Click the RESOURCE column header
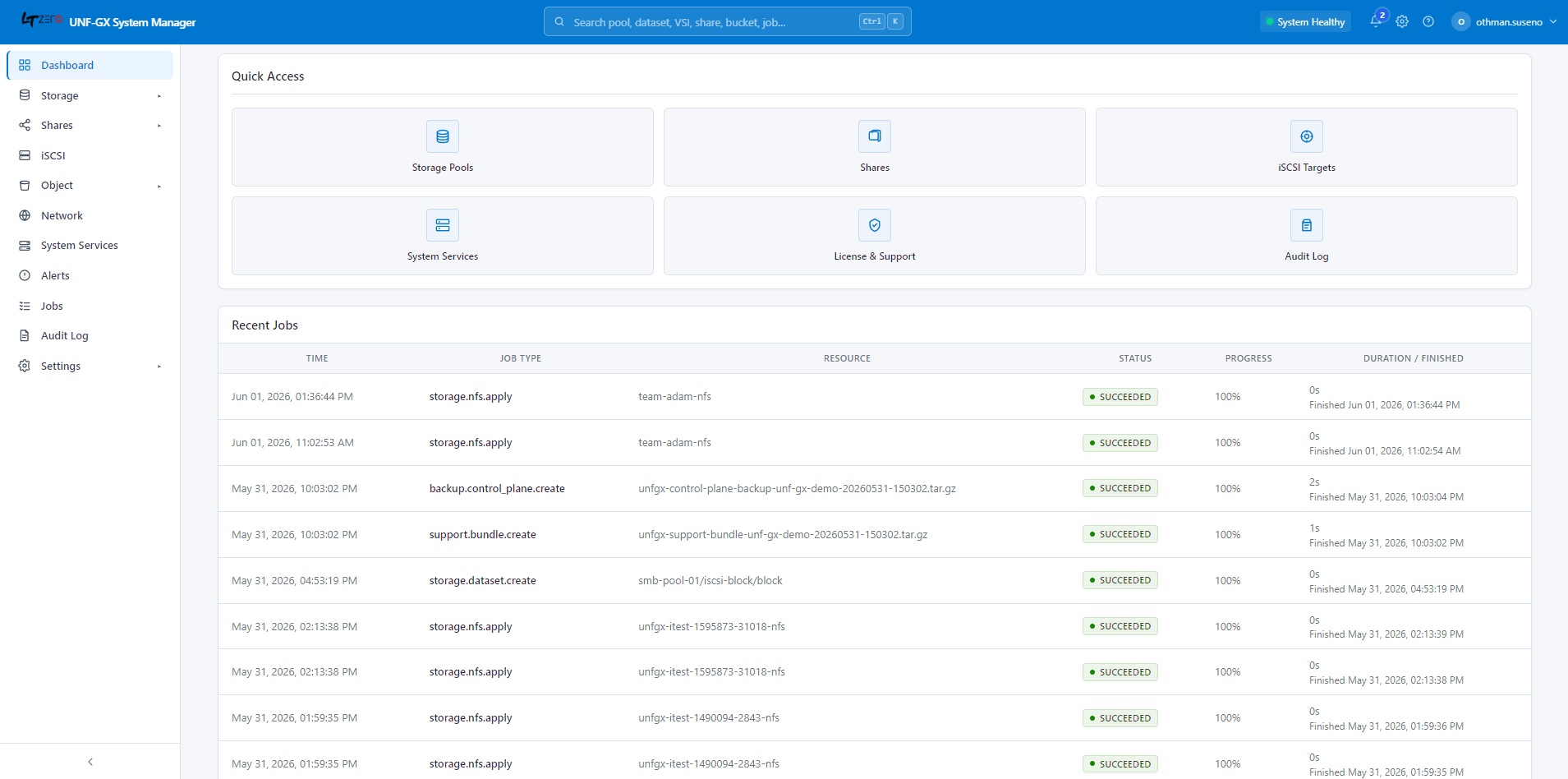1568x779 pixels. pos(847,358)
